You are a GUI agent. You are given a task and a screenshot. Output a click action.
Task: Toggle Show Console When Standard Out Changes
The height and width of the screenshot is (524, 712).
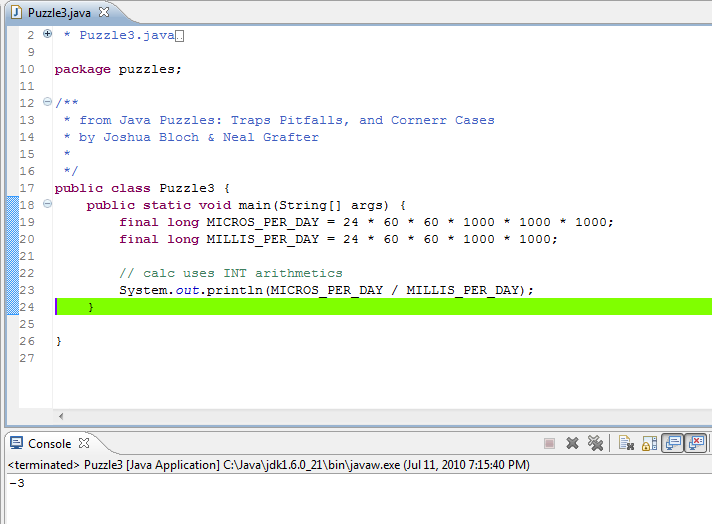coord(672,443)
